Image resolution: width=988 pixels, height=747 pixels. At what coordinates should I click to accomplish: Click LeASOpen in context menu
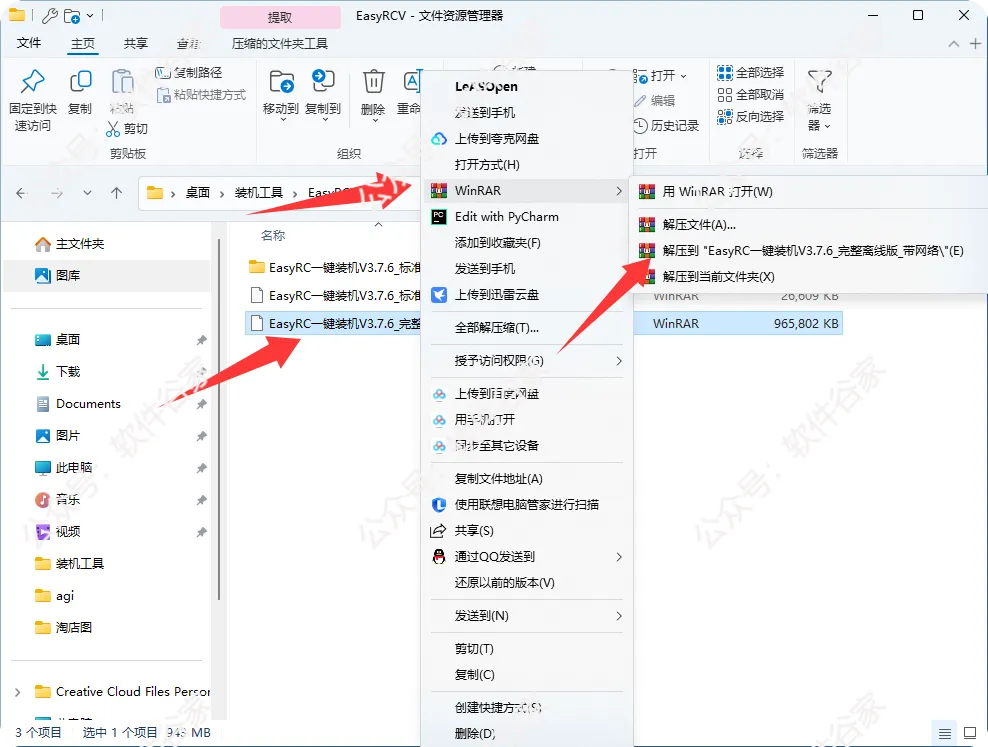(527, 86)
